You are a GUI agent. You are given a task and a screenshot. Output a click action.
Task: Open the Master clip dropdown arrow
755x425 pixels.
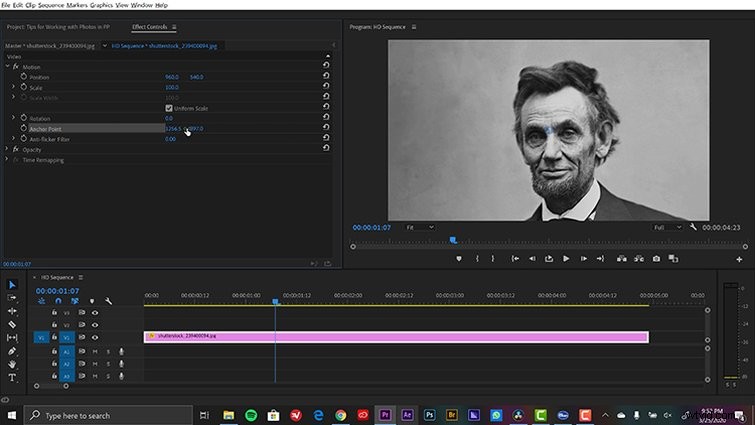tap(104, 46)
